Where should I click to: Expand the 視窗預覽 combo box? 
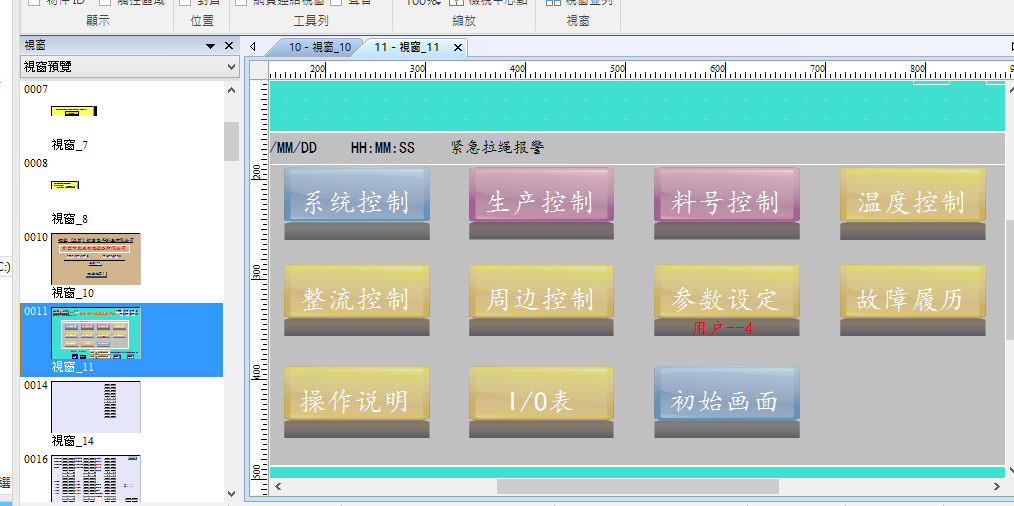(231, 67)
